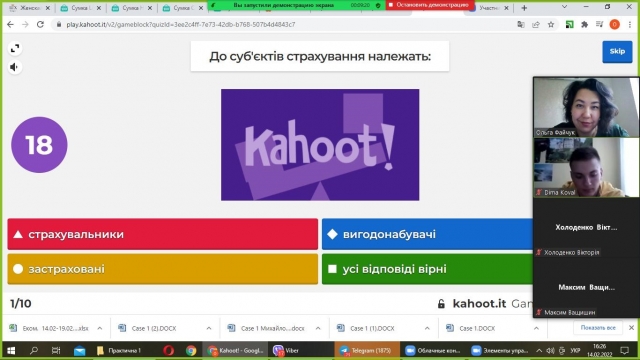640x360 pixels.
Task: Open the translate page icon
Action: point(521,24)
